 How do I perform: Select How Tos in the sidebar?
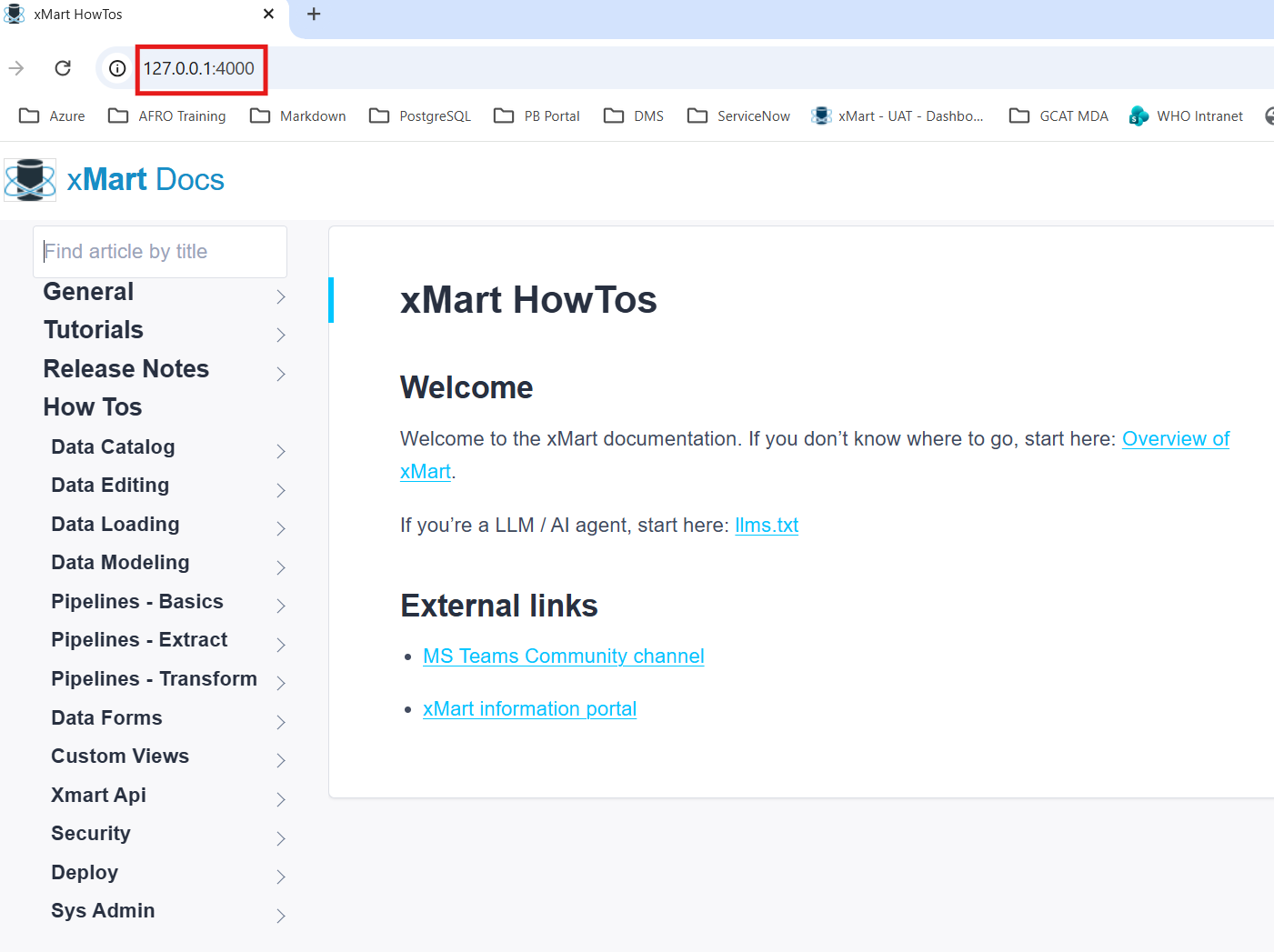[93, 407]
